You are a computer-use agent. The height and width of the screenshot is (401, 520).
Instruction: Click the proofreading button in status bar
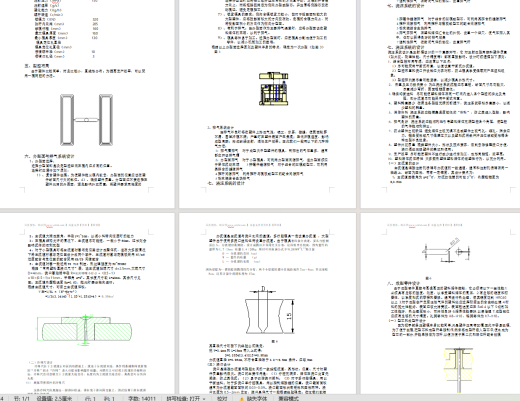click(x=222, y=398)
